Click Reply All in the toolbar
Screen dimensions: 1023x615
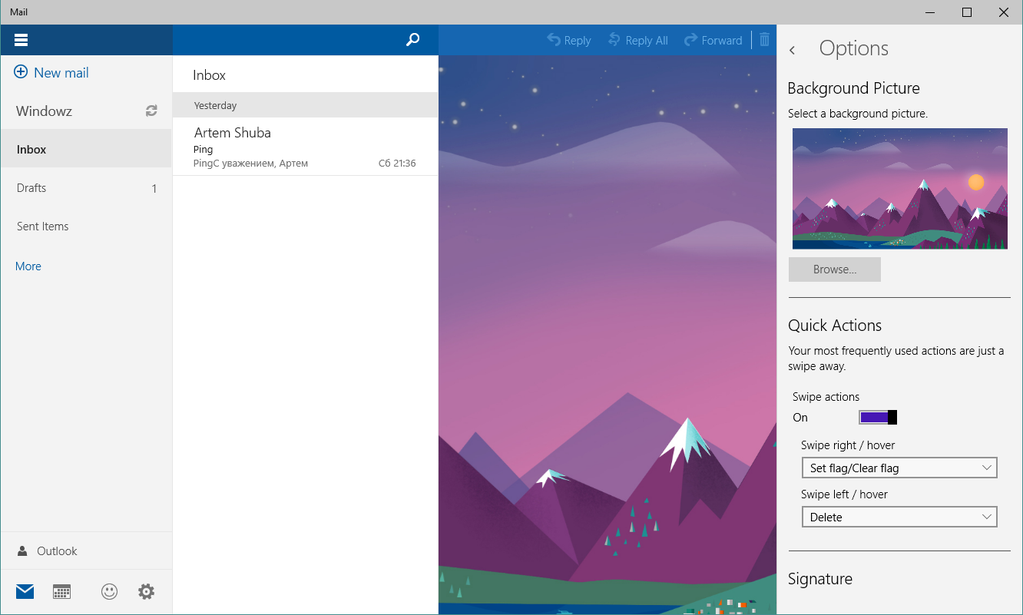pyautogui.click(x=637, y=40)
